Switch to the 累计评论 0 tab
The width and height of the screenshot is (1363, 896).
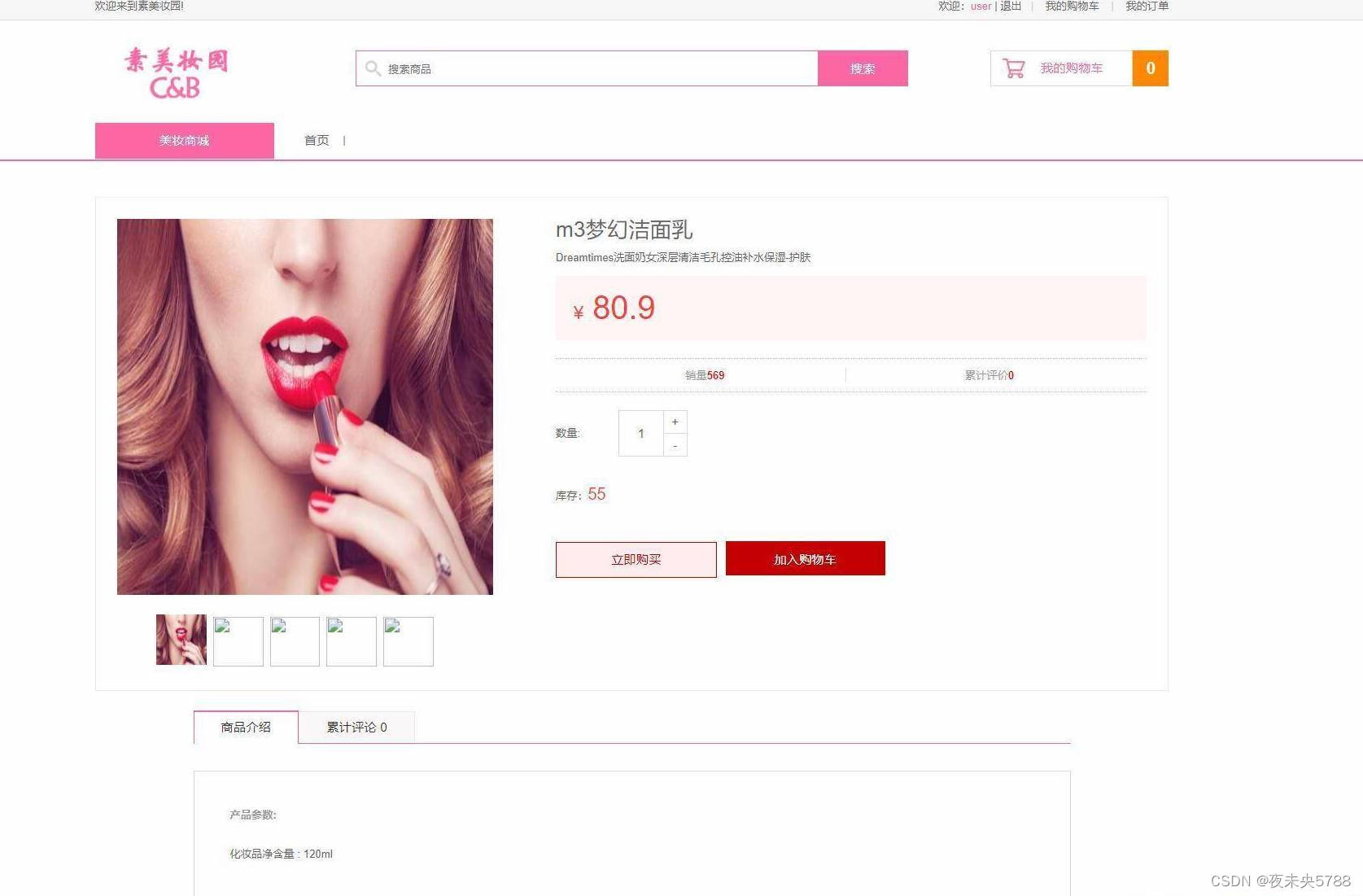pyautogui.click(x=356, y=727)
